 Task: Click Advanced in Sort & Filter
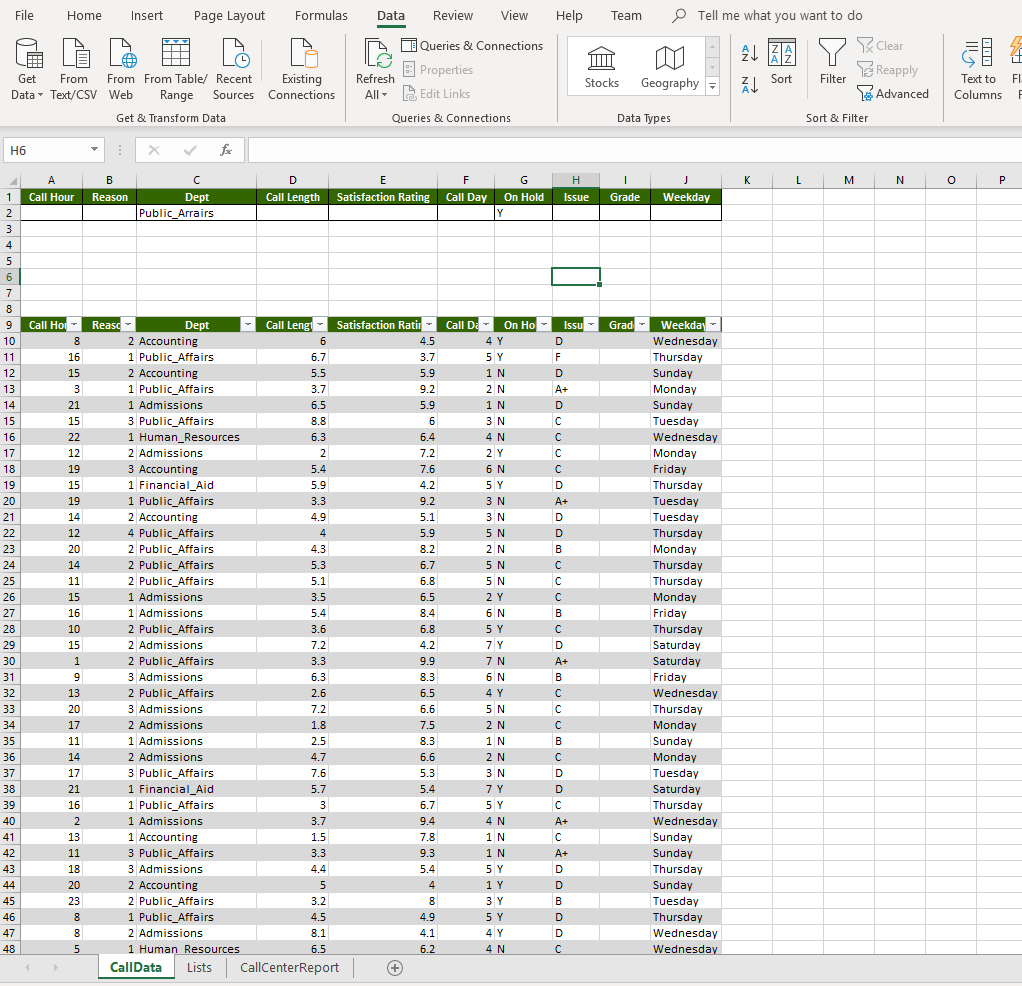[893, 93]
